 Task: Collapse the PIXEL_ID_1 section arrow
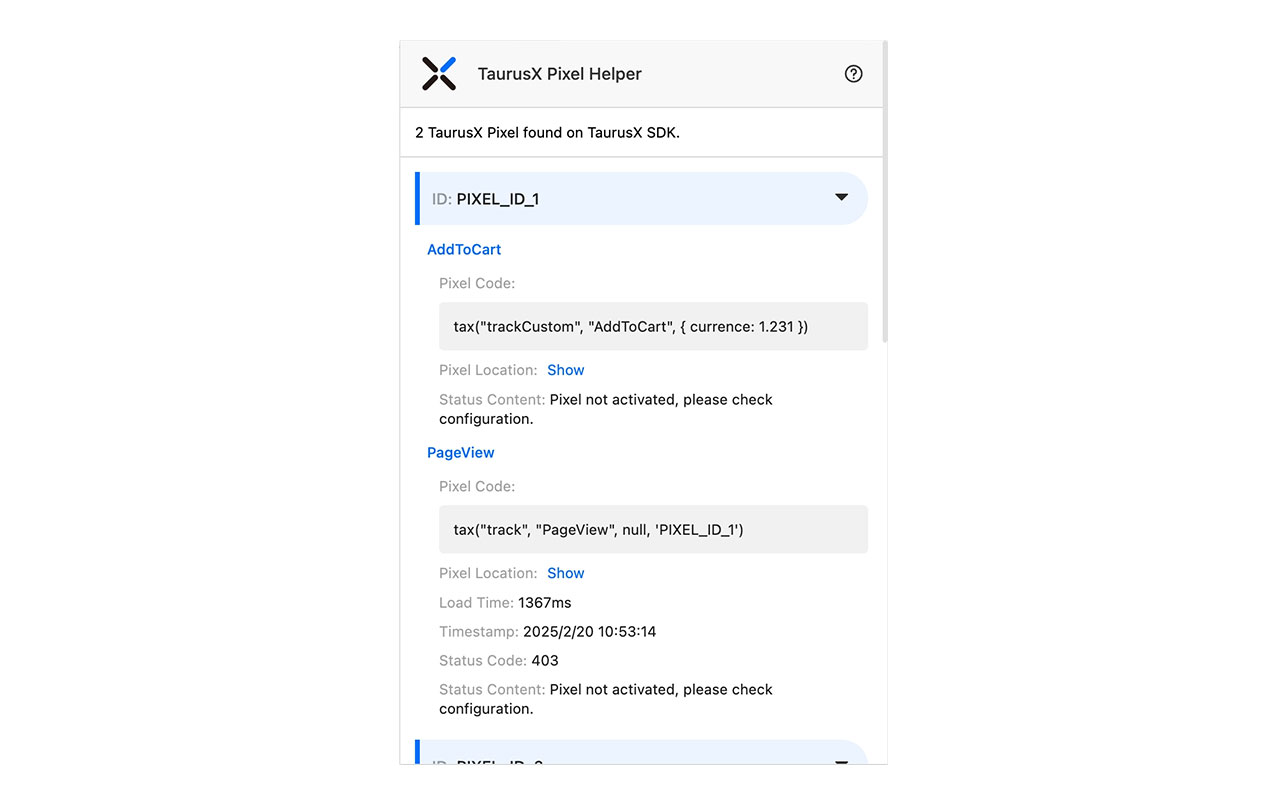tap(841, 198)
